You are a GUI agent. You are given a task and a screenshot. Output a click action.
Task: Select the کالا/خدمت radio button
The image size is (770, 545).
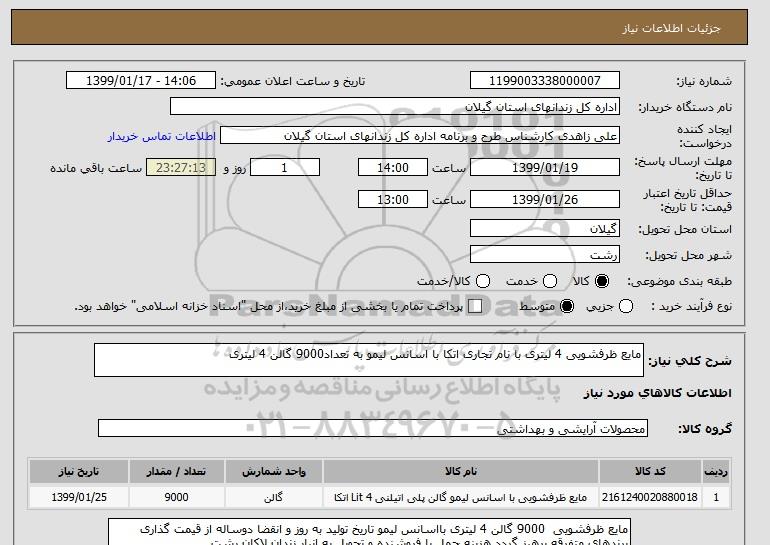click(x=483, y=281)
